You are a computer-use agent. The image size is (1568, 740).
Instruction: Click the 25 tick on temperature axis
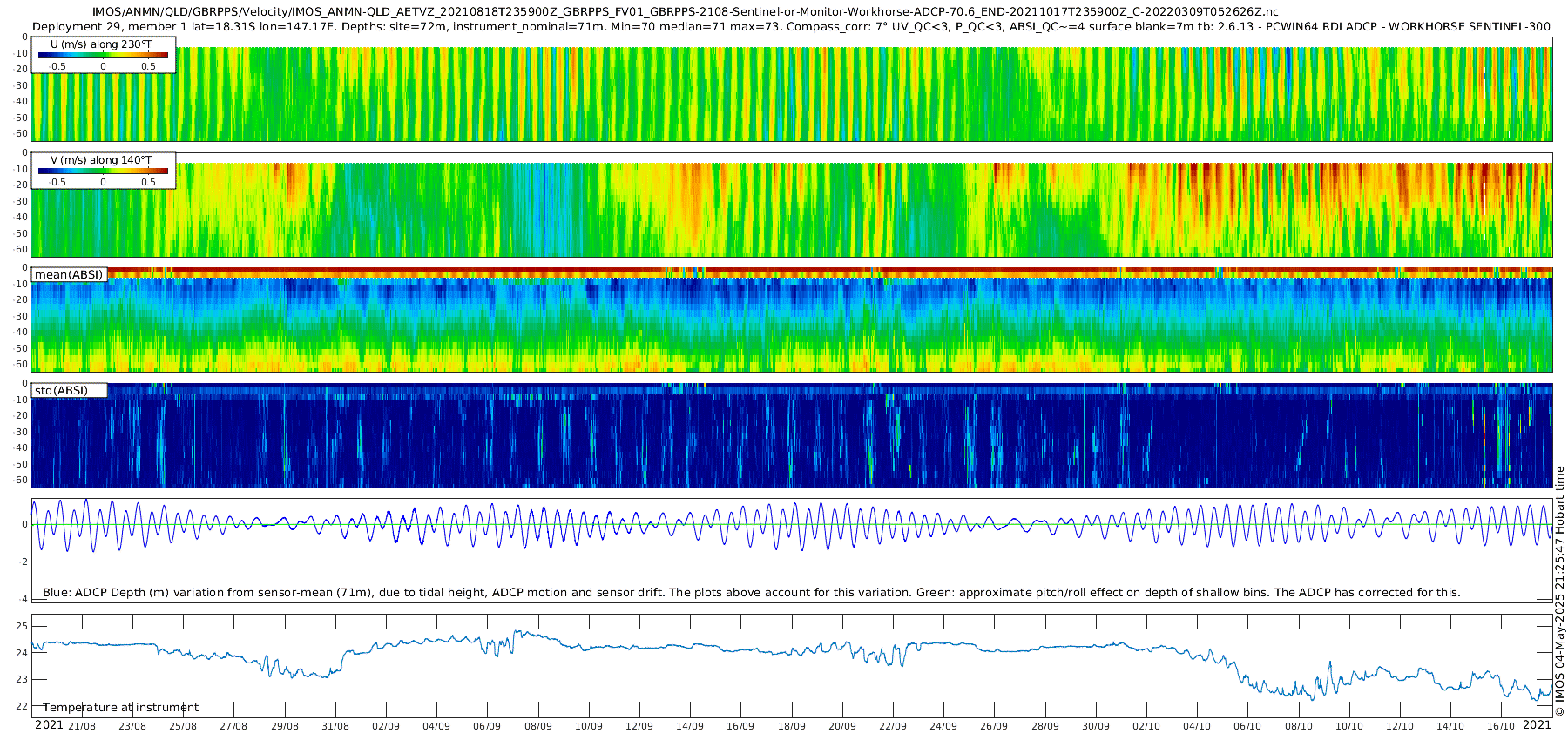22,626
